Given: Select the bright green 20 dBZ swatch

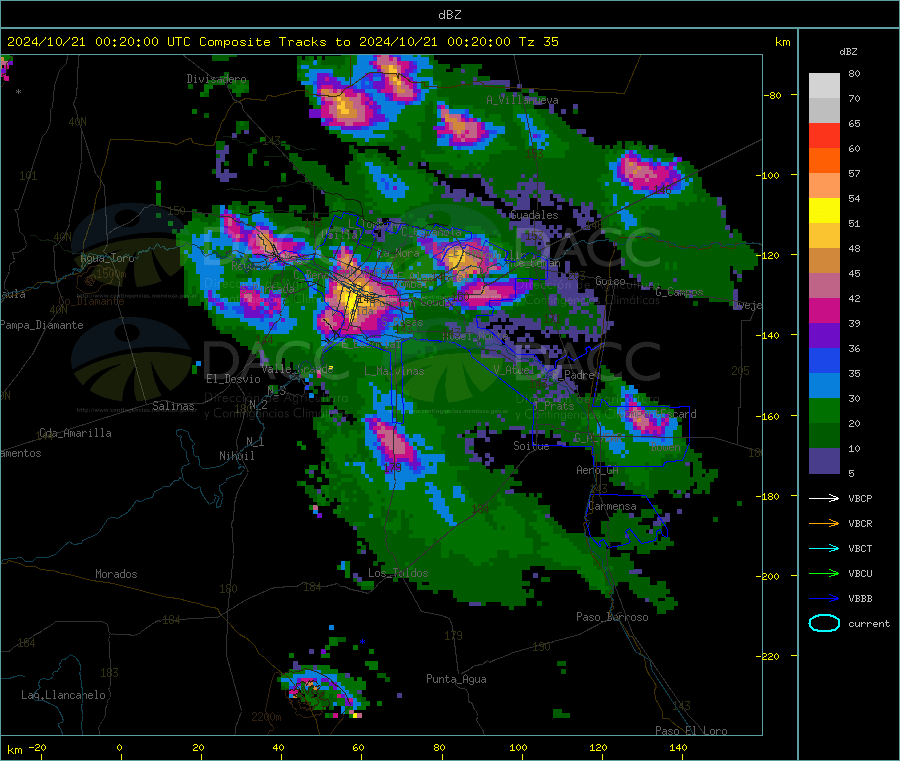Looking at the screenshot, I should pos(824,410).
